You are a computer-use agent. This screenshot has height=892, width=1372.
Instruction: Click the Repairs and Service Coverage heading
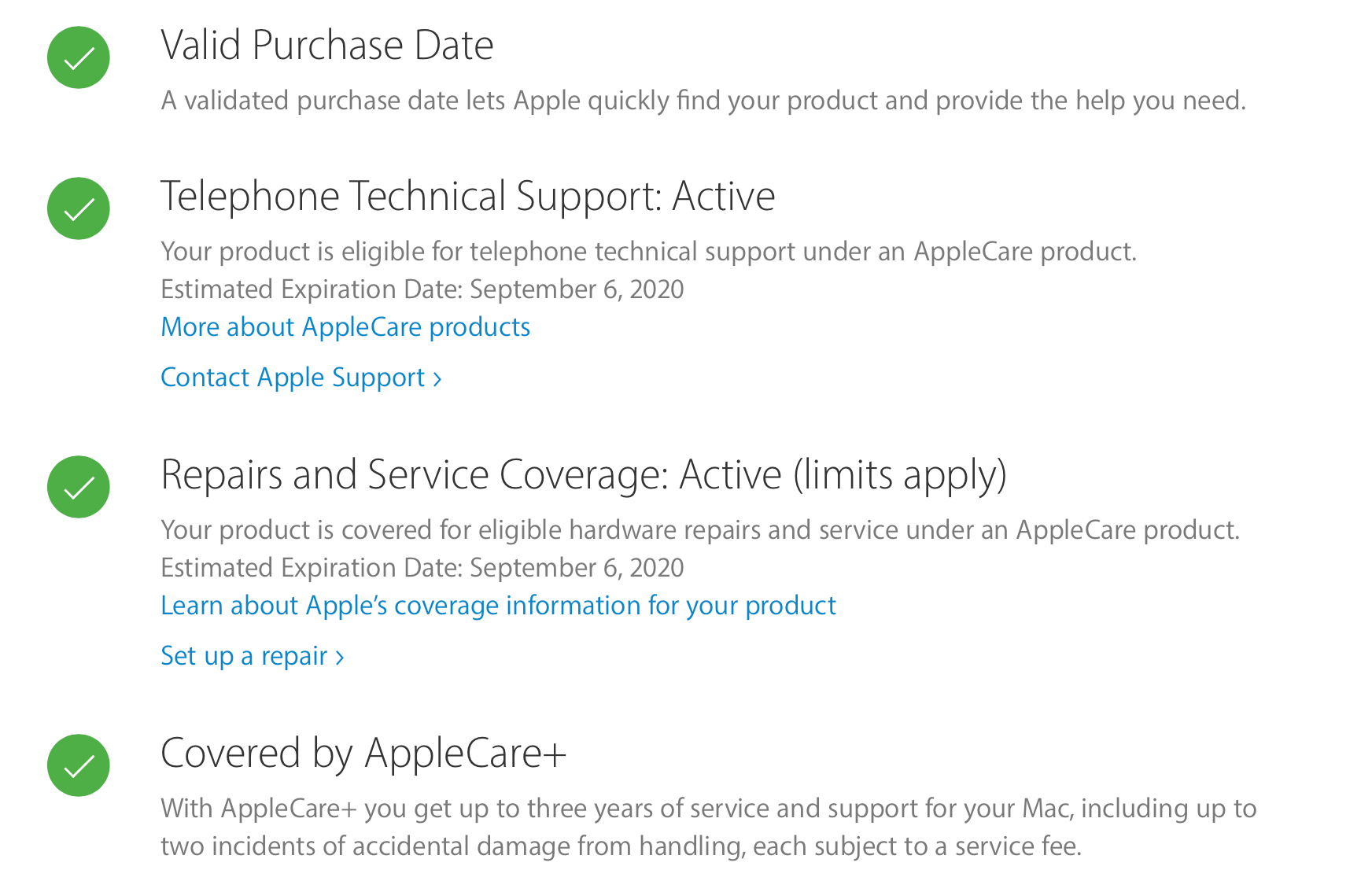coord(583,475)
